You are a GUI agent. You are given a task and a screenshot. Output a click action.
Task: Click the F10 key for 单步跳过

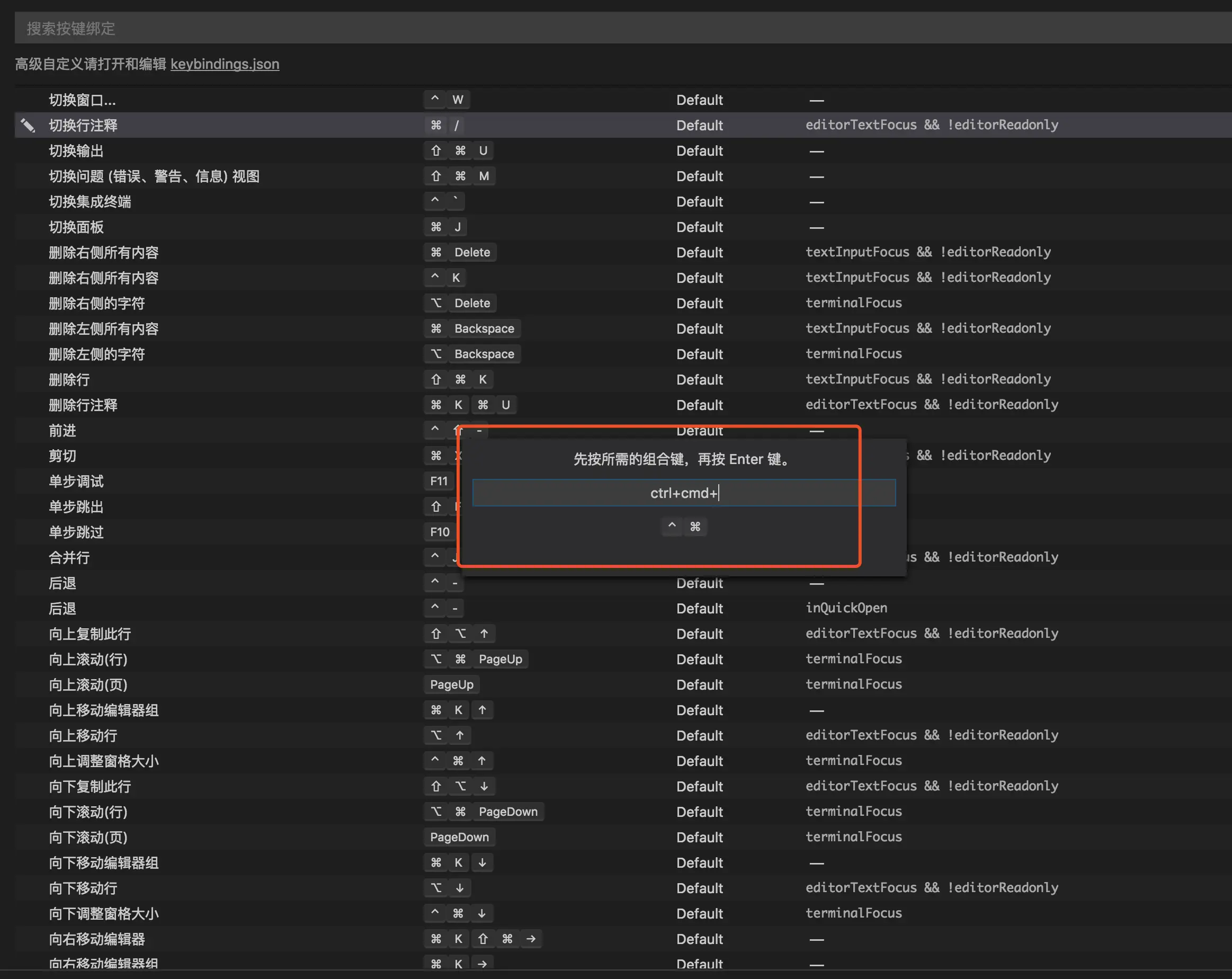pyautogui.click(x=440, y=532)
